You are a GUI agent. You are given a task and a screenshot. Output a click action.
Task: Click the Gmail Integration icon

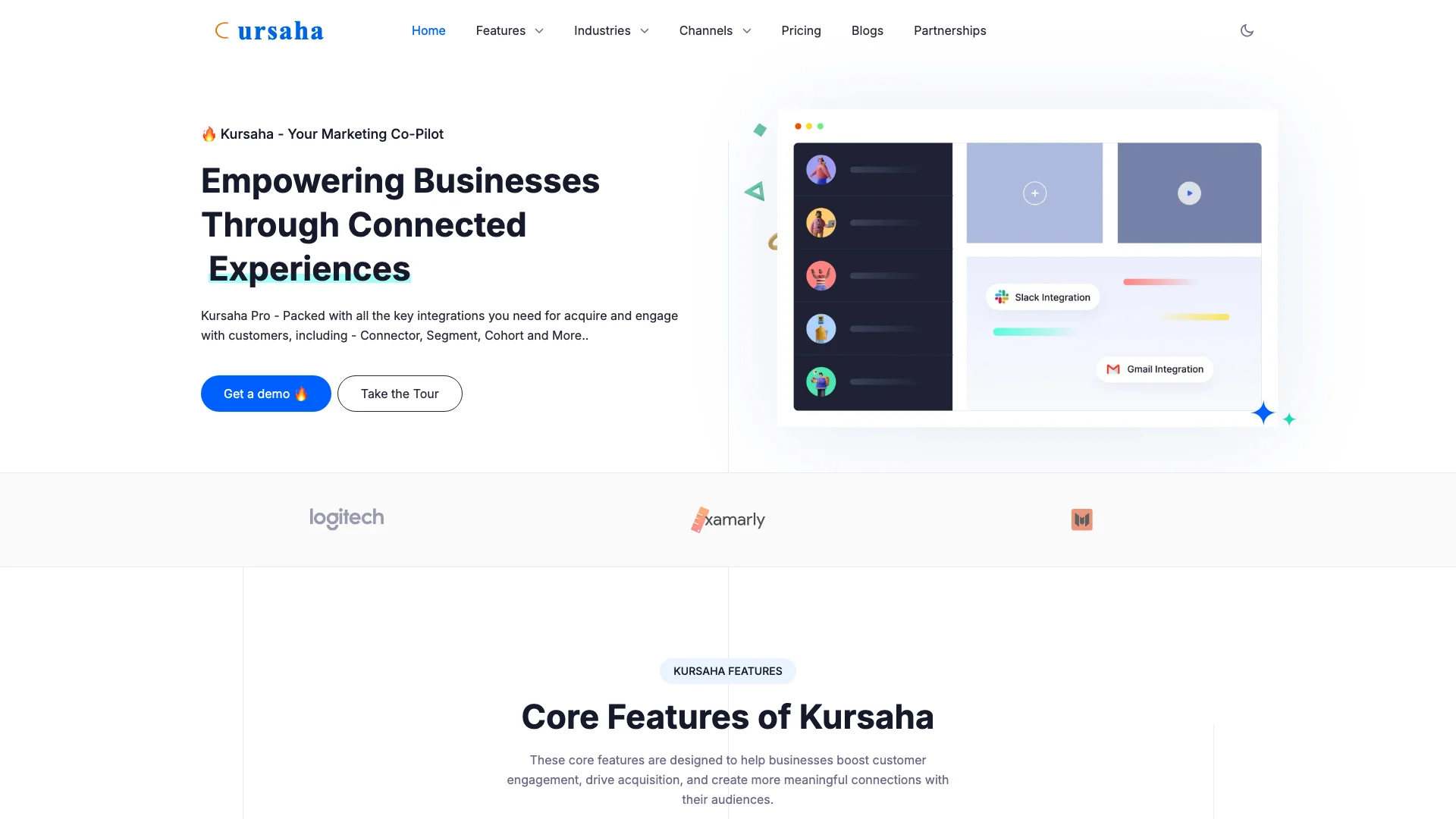pos(1113,369)
